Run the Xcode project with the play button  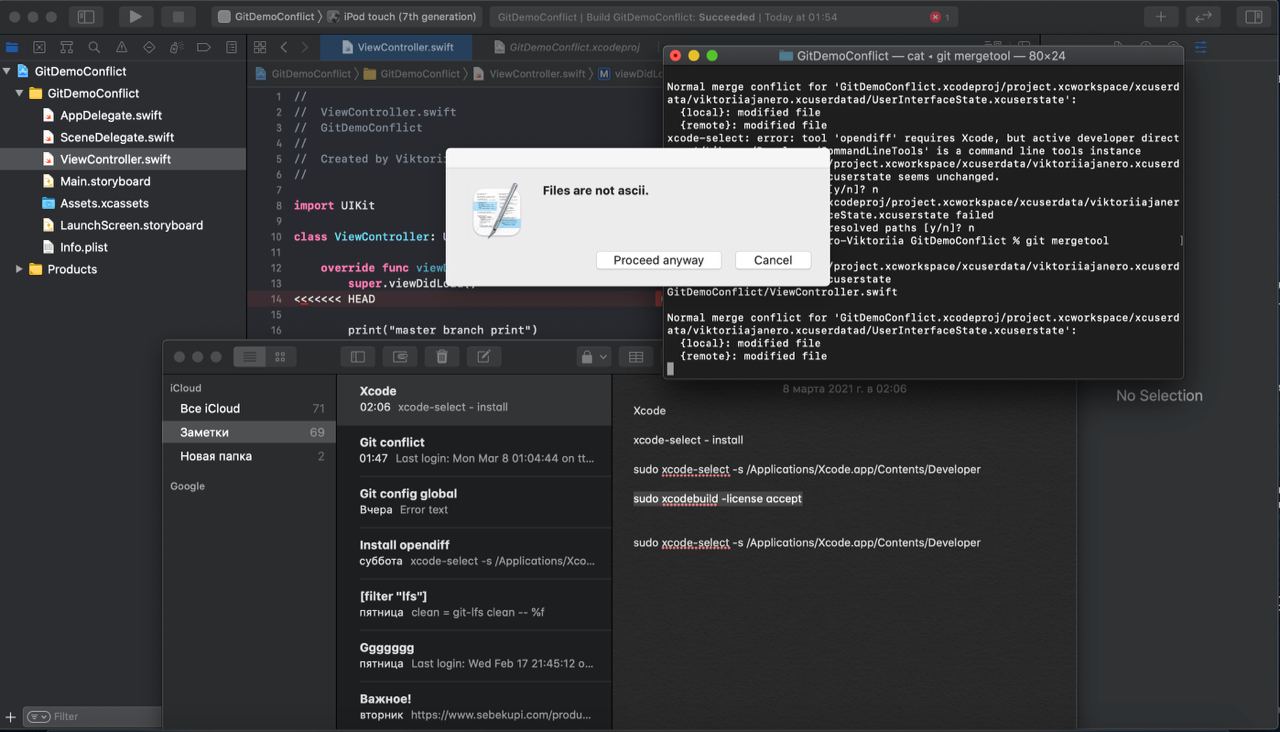135,17
